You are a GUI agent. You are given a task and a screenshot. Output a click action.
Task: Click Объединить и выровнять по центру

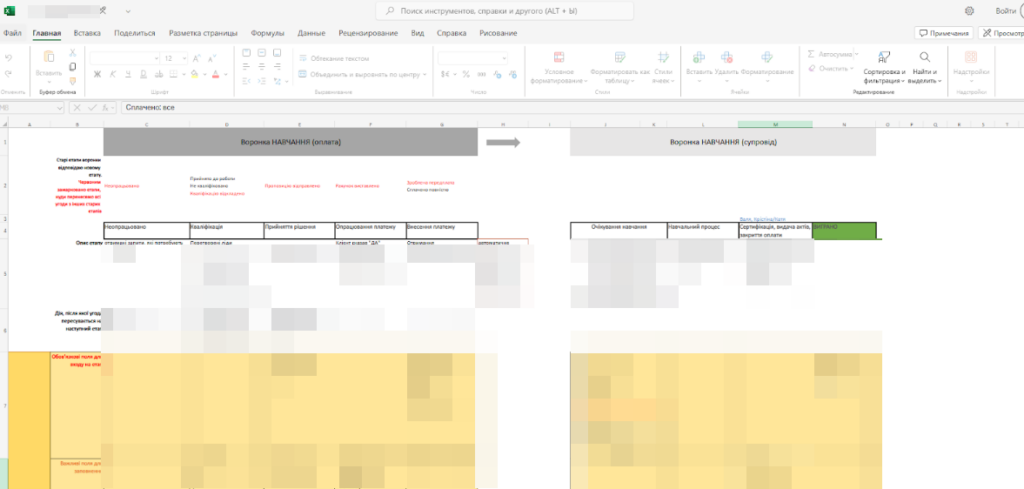tap(362, 74)
